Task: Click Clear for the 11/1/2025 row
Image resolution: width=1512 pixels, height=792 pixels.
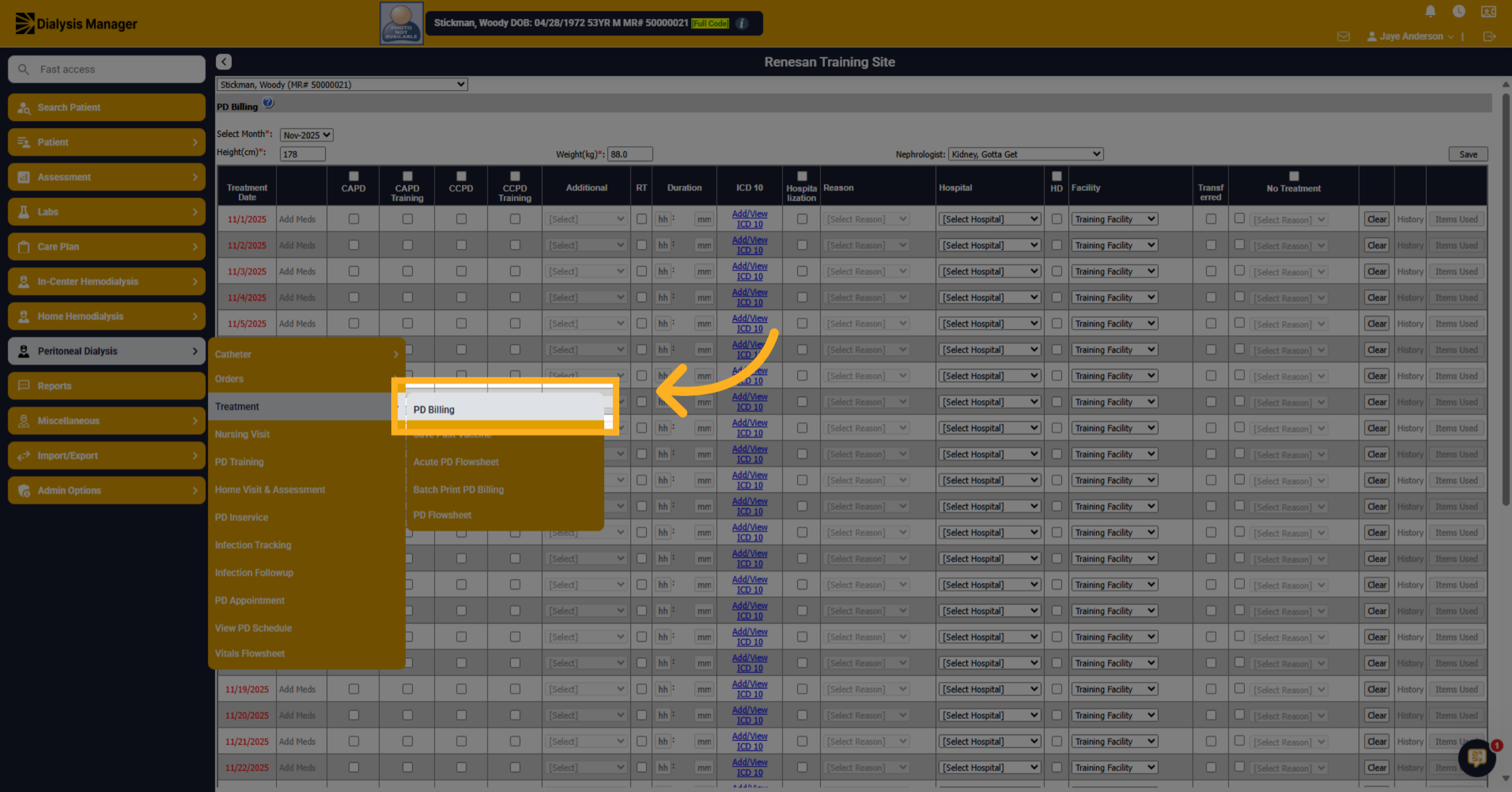Action: [1377, 219]
